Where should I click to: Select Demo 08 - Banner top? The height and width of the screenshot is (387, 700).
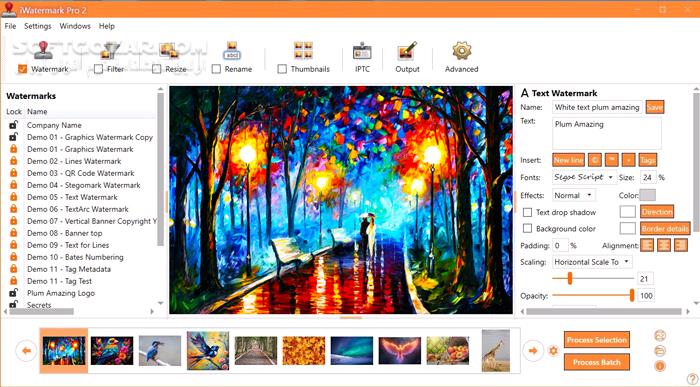pos(64,233)
